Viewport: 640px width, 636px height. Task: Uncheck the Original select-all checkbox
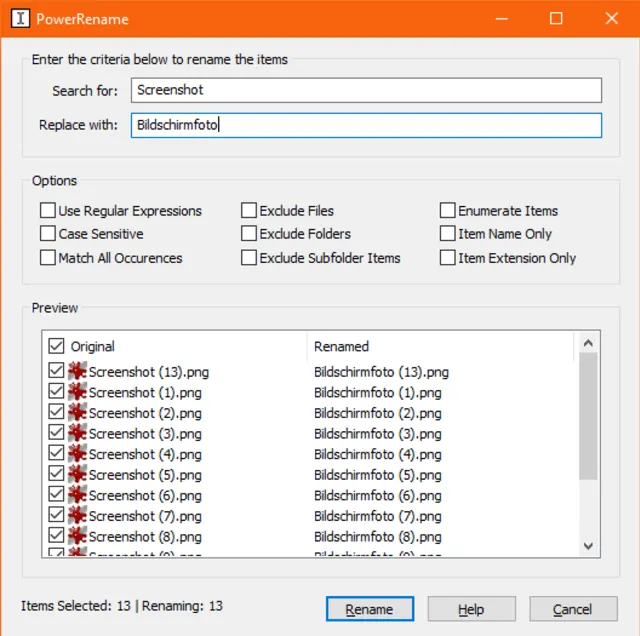coord(56,346)
